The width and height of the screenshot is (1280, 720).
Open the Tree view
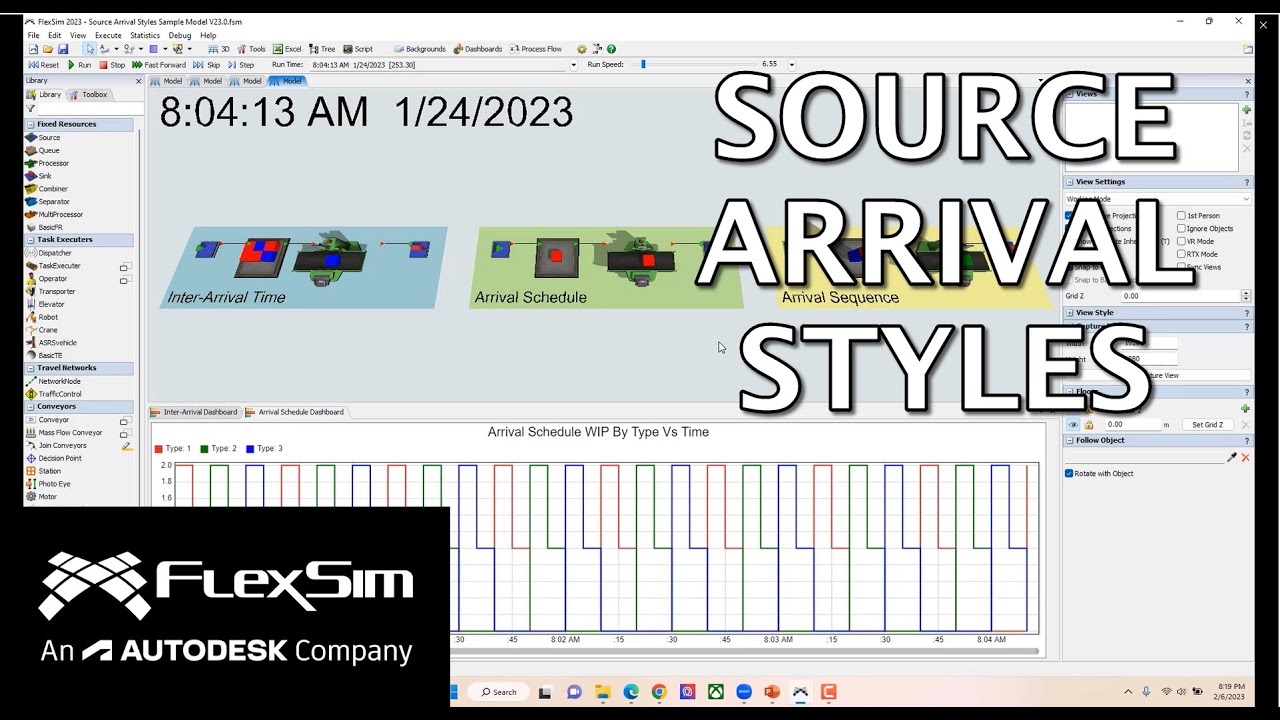pyautogui.click(x=322, y=49)
